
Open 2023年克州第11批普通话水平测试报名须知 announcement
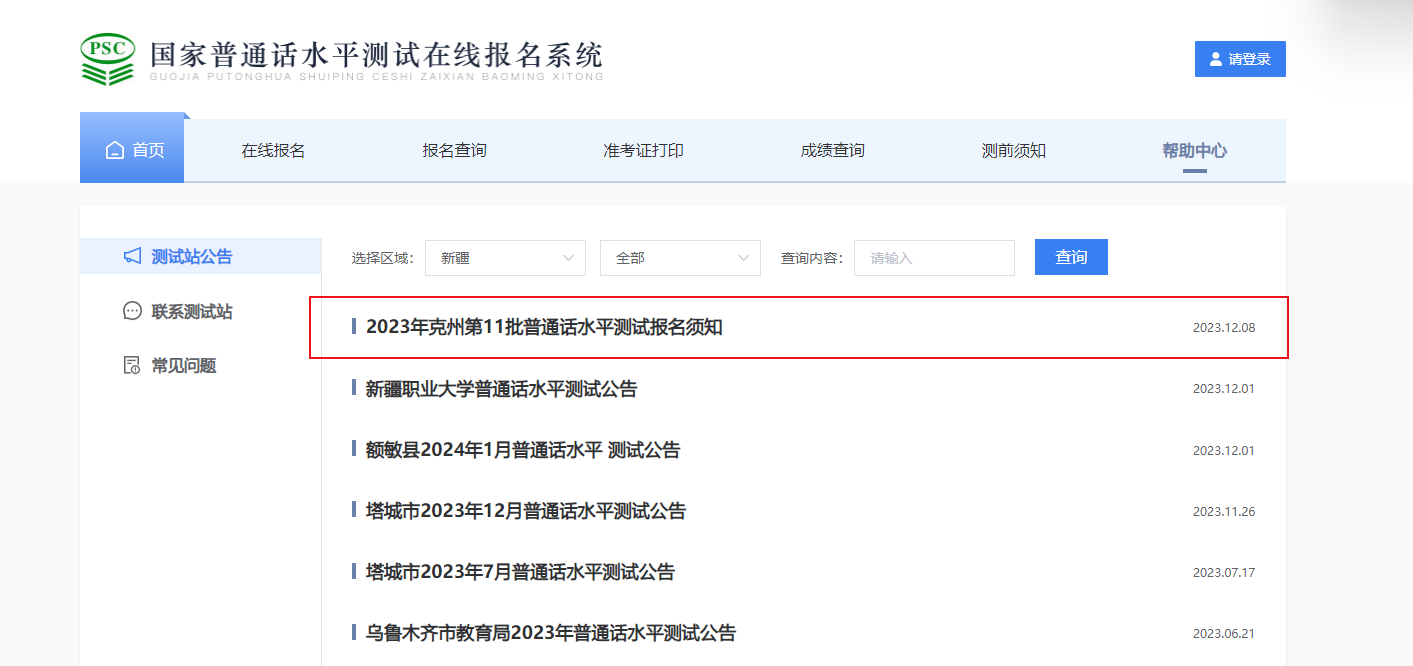(544, 327)
